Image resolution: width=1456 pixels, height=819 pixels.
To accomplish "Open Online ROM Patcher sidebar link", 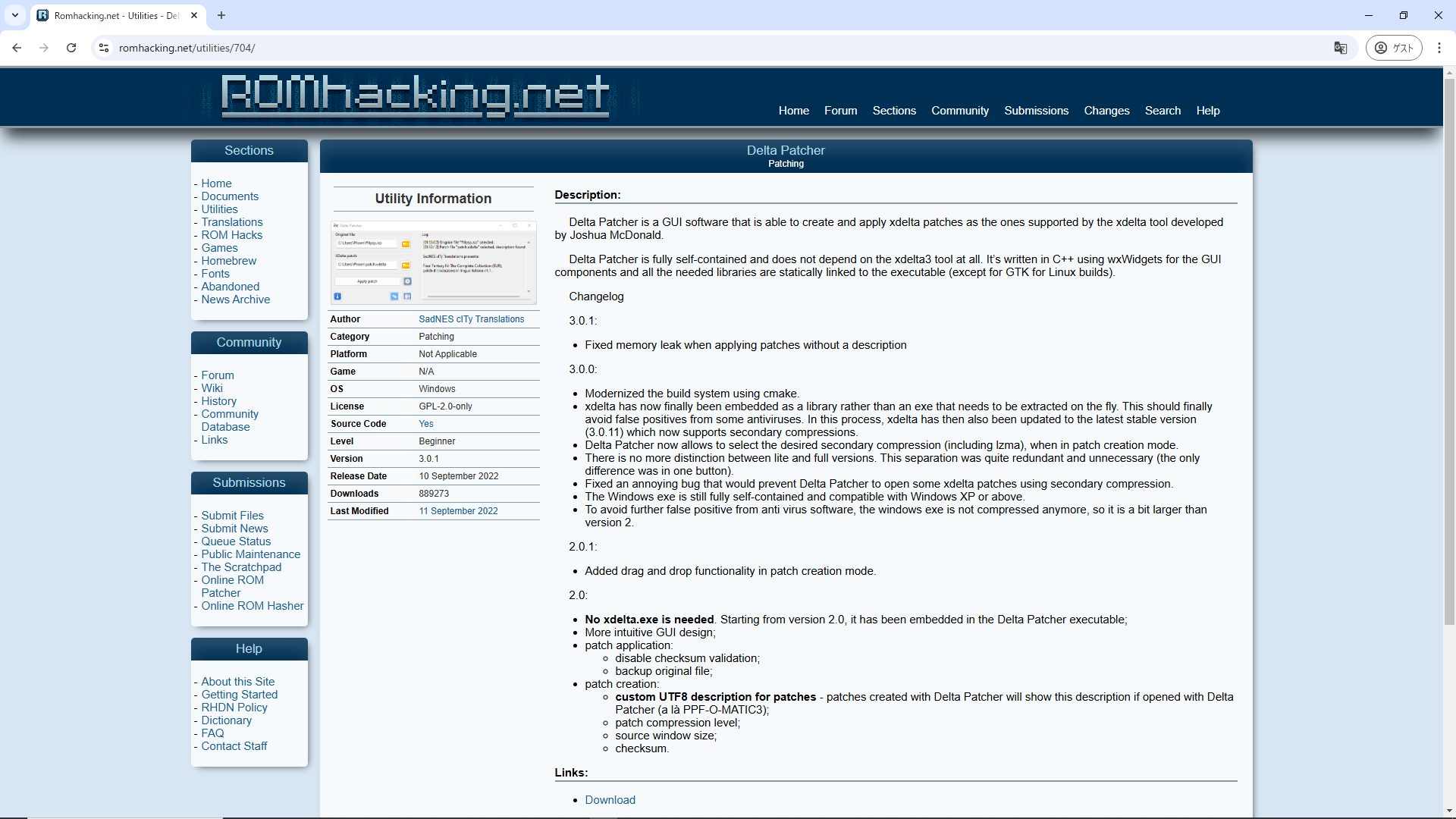I will (232, 586).
